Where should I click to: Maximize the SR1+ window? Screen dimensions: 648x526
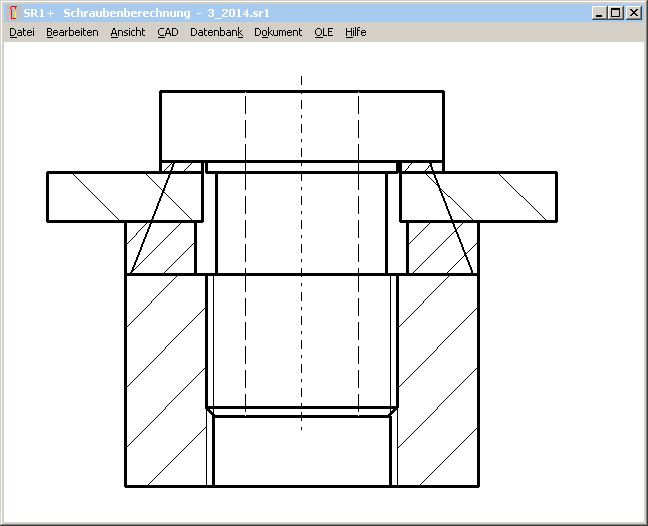click(615, 13)
